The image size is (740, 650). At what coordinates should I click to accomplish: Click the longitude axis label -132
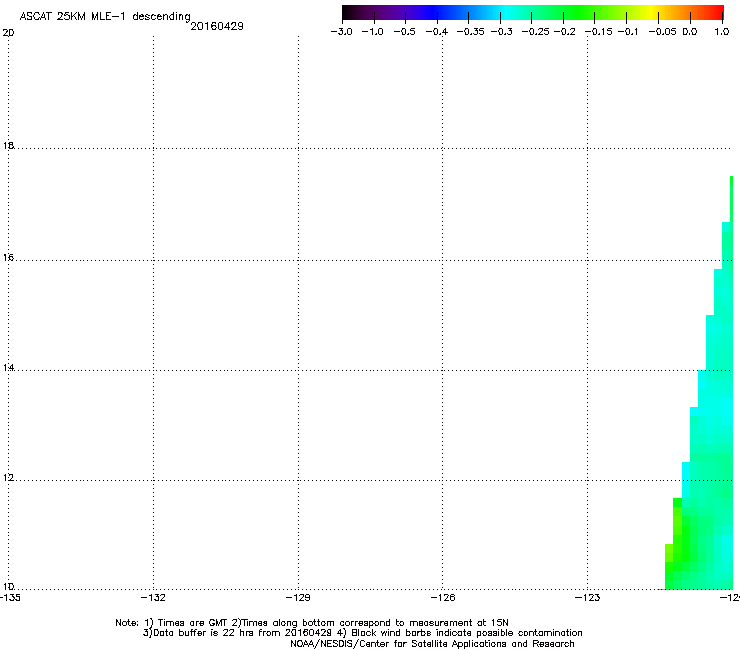click(x=153, y=598)
